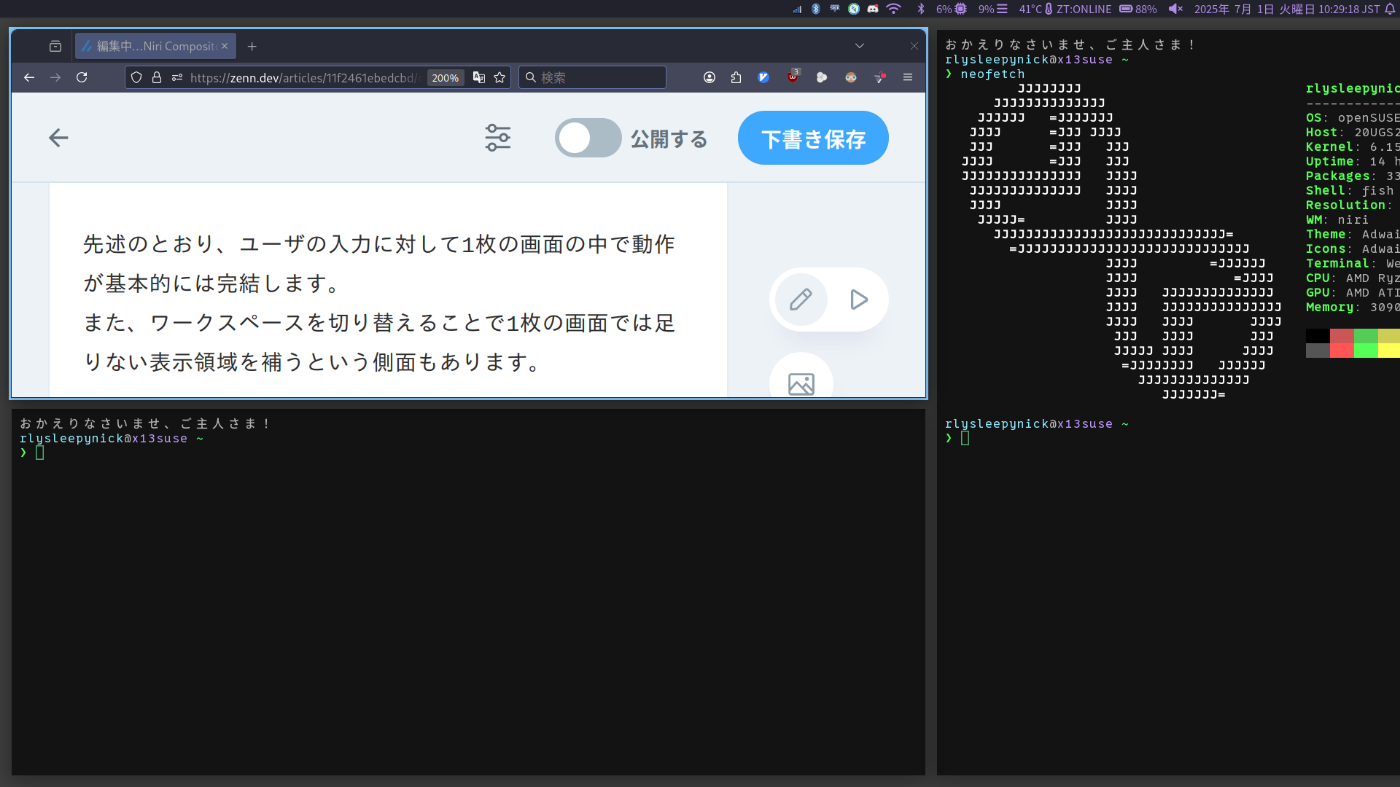Click the translate page icon
The width and height of the screenshot is (1400, 787).
479,77
